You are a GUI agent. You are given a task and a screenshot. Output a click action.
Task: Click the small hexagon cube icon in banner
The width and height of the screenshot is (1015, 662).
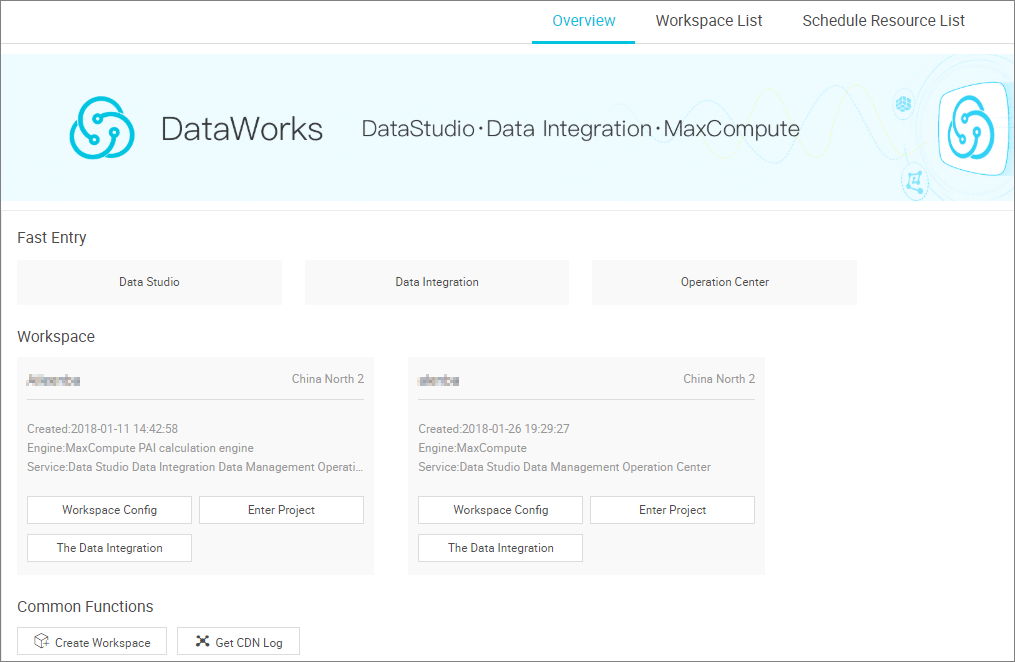point(903,104)
